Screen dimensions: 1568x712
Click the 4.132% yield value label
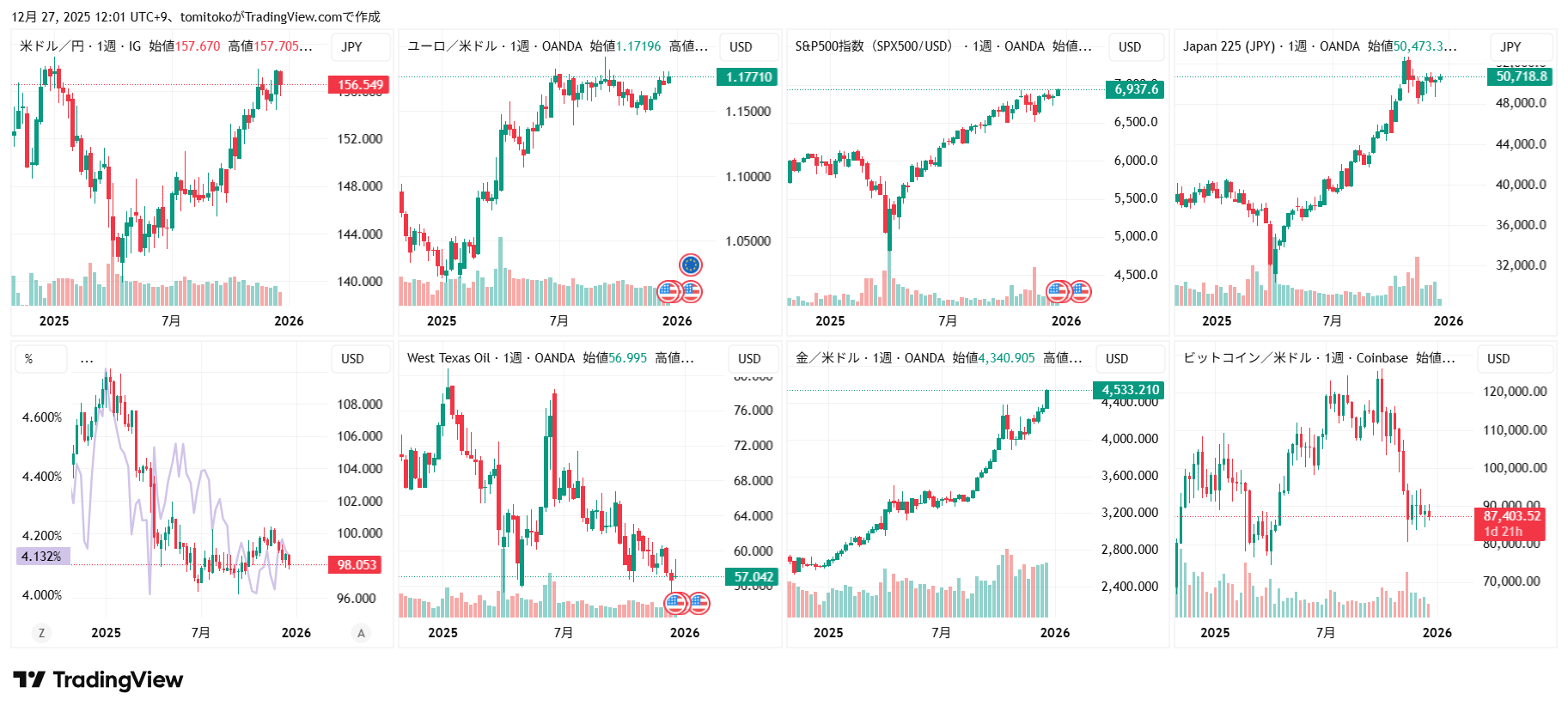tap(42, 557)
